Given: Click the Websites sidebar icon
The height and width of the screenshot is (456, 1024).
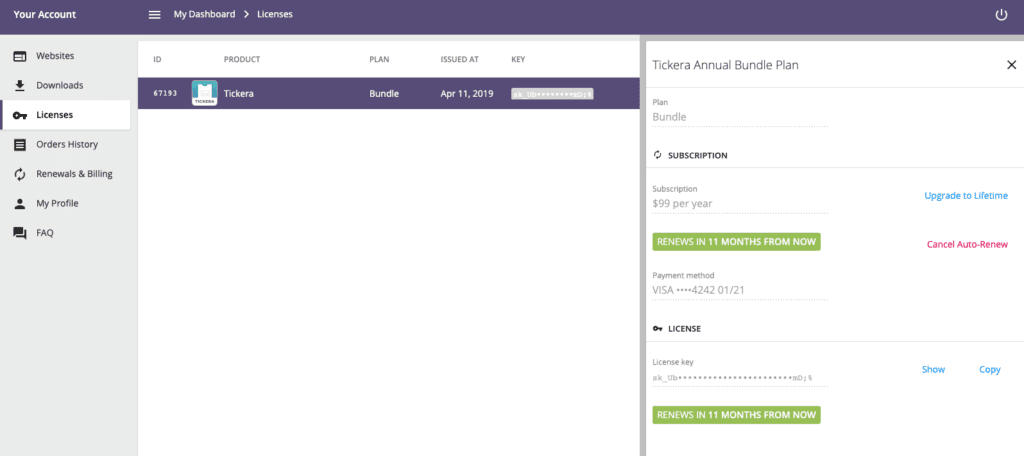Looking at the screenshot, I should click(x=20, y=56).
